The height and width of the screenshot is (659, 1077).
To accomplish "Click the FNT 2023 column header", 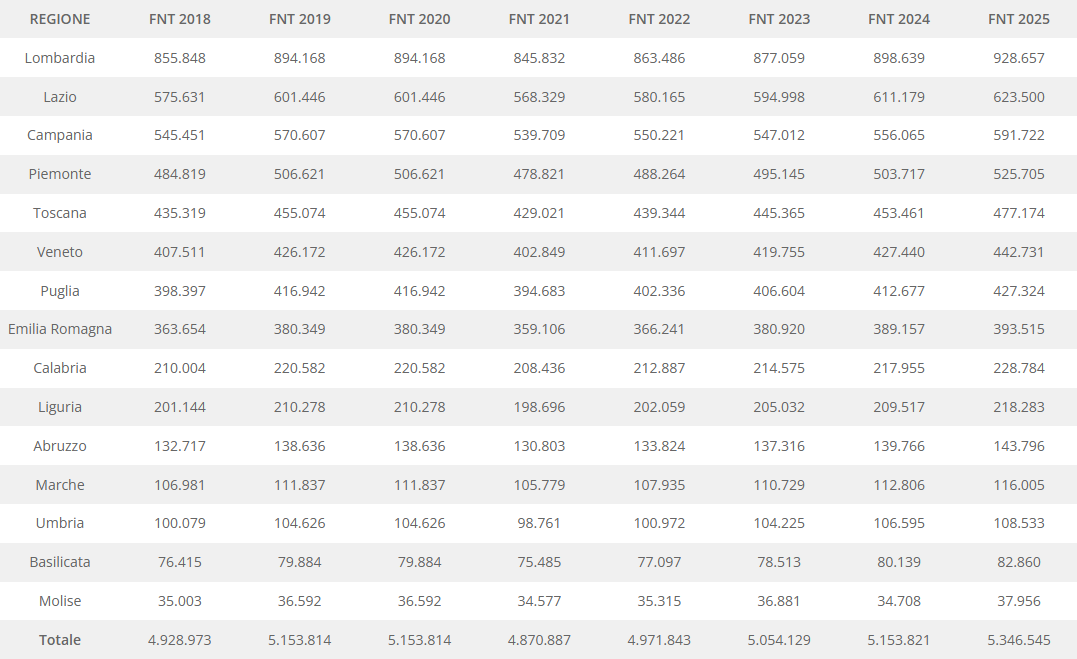I will (x=779, y=19).
